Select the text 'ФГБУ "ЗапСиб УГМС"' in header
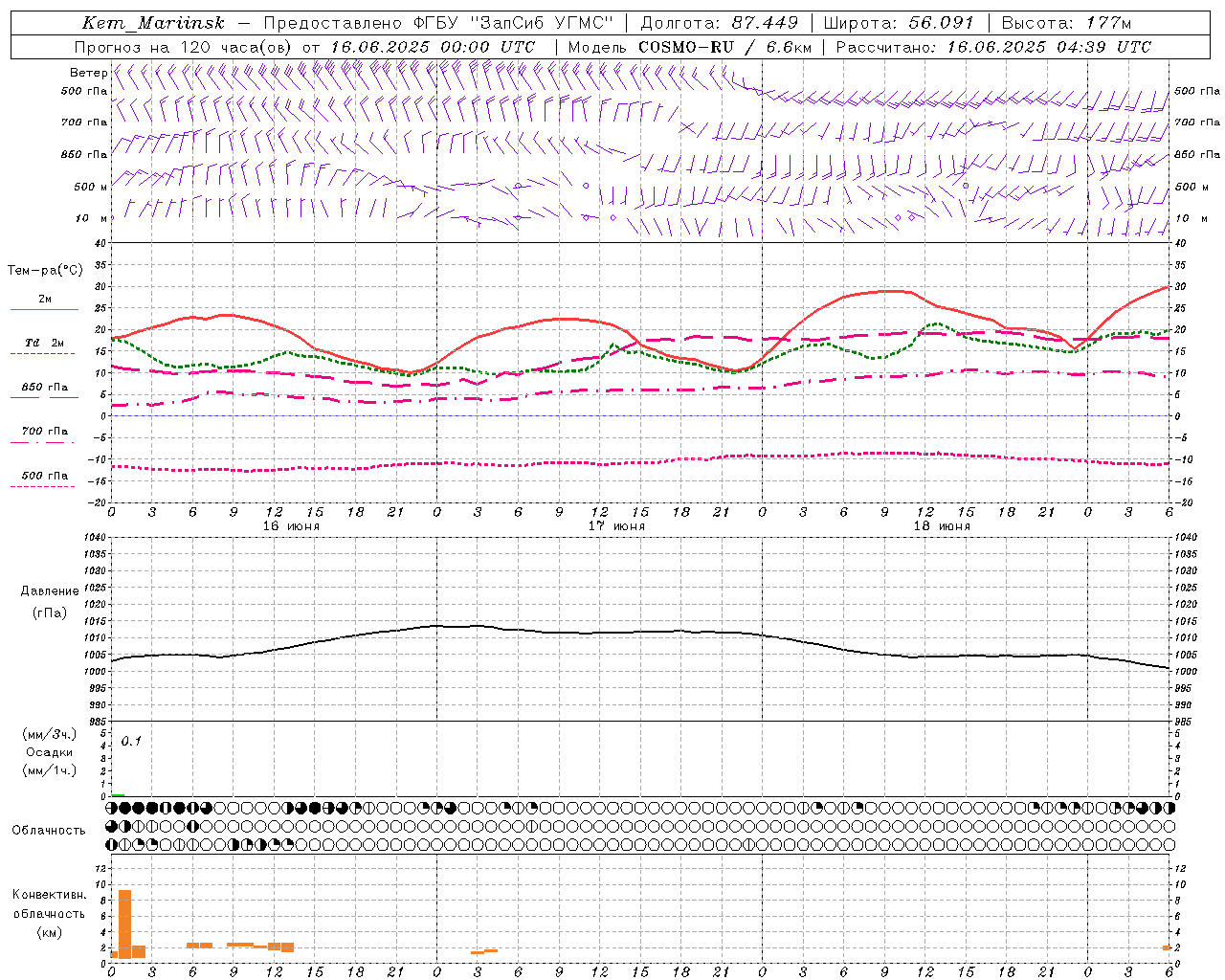 pyautogui.click(x=513, y=23)
